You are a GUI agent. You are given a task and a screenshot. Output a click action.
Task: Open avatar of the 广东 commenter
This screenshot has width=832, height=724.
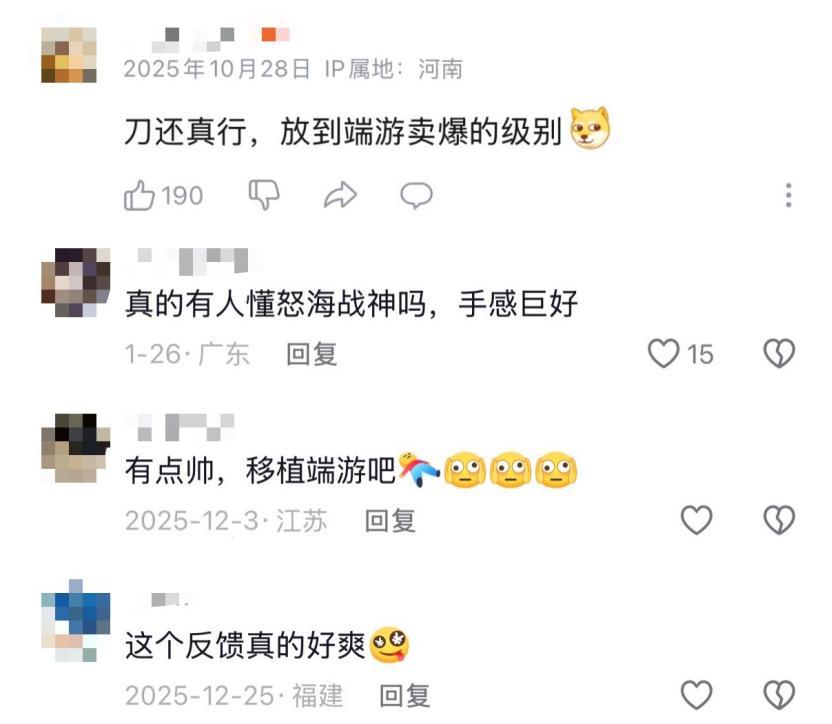[75, 282]
